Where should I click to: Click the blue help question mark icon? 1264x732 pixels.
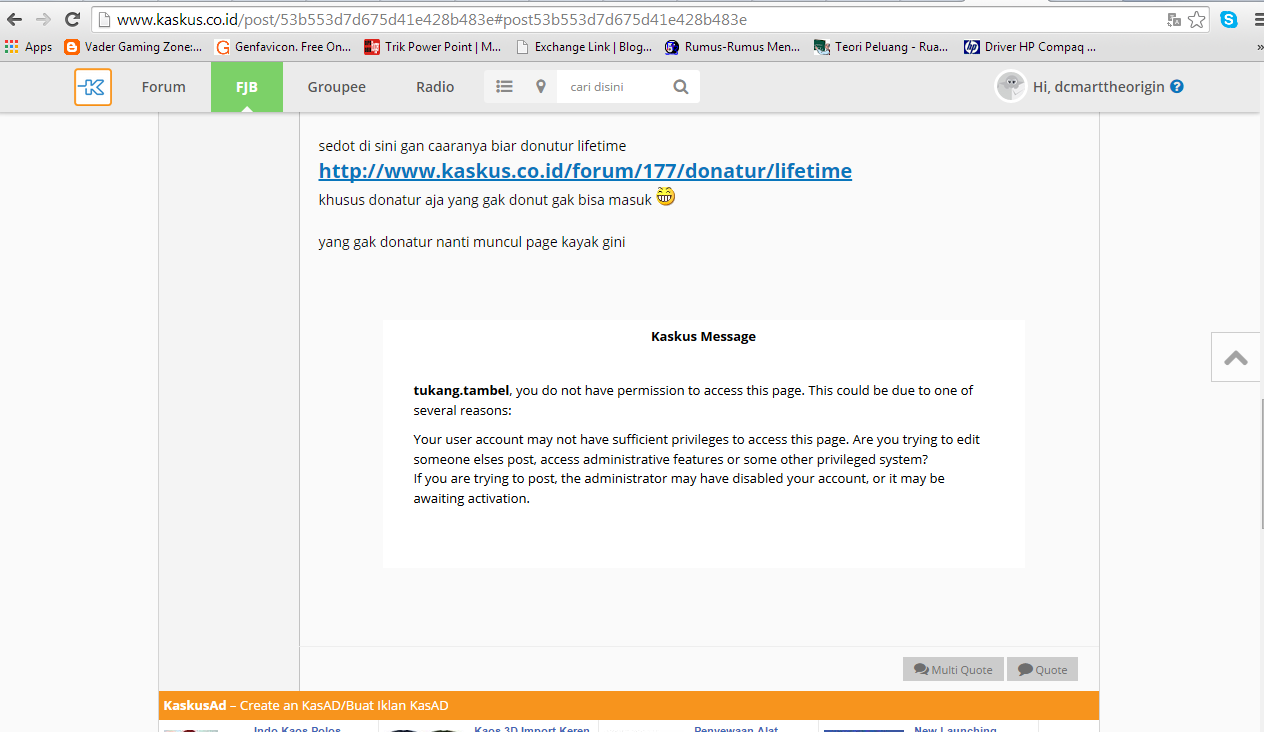click(1177, 87)
